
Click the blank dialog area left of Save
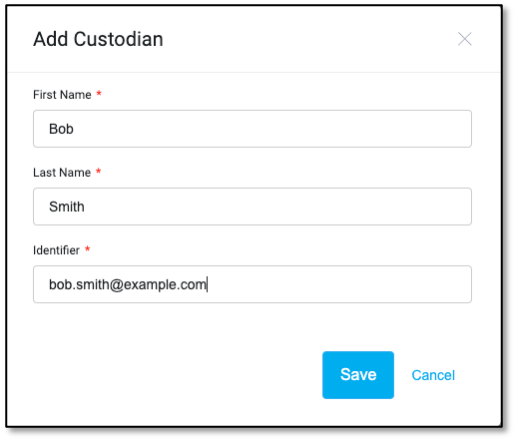167,375
